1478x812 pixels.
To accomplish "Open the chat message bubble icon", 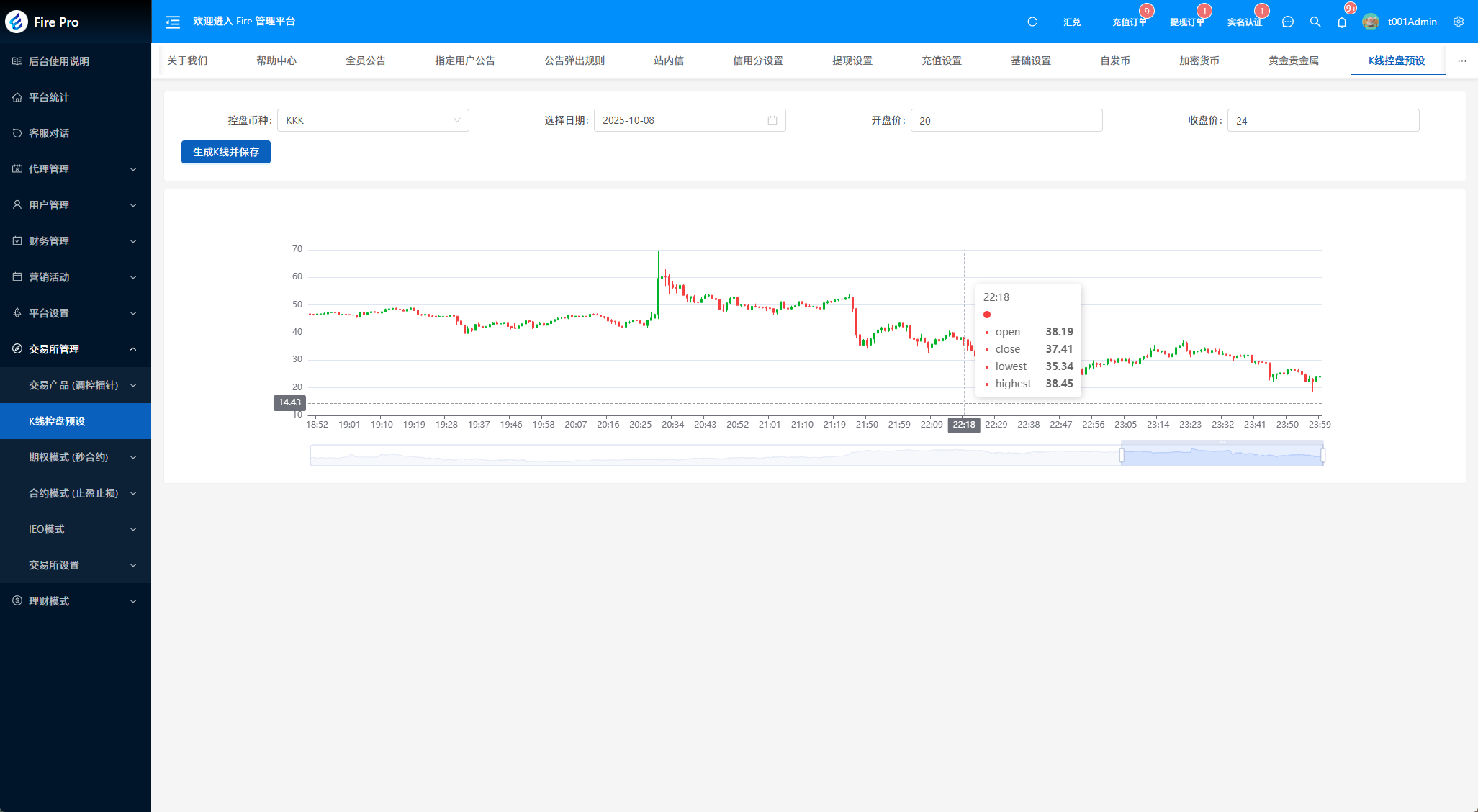I will 1288,22.
